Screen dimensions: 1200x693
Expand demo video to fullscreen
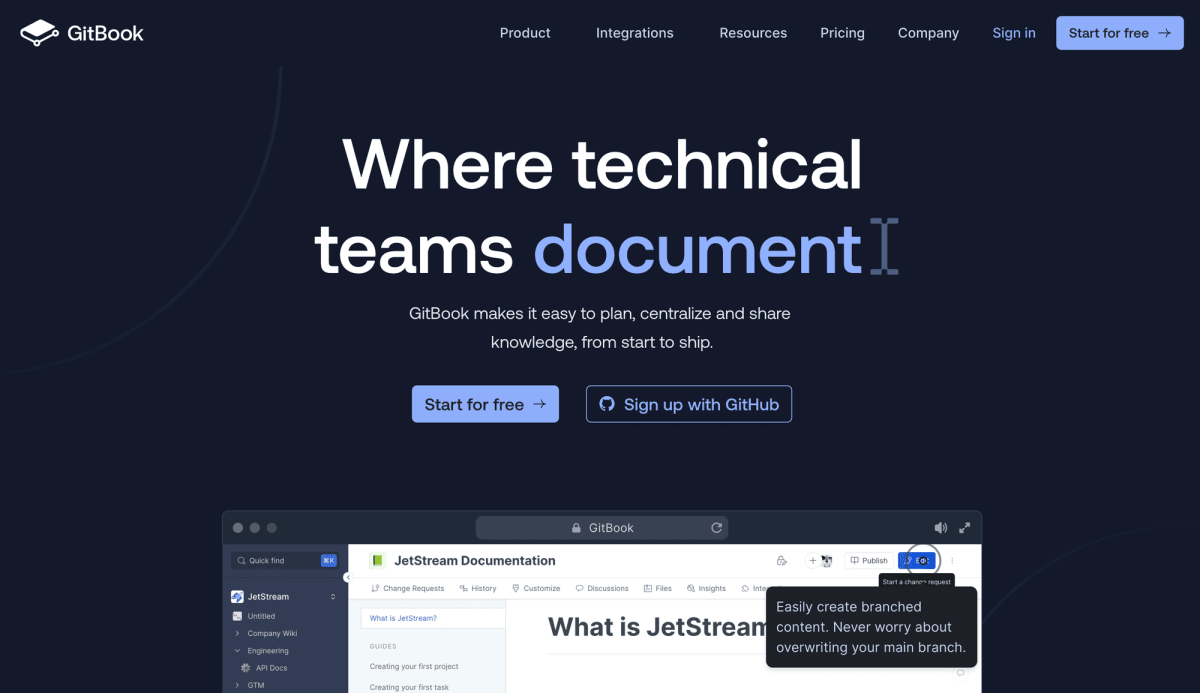[x=965, y=528]
